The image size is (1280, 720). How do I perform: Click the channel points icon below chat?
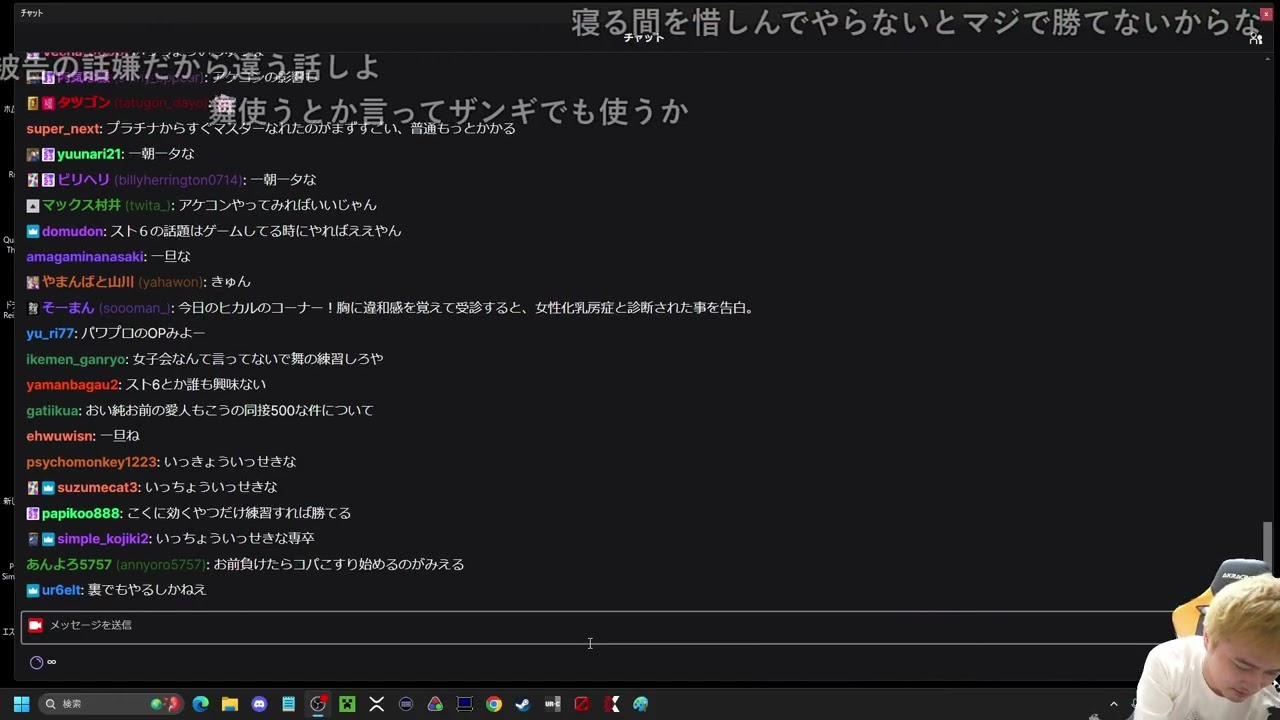(36, 662)
